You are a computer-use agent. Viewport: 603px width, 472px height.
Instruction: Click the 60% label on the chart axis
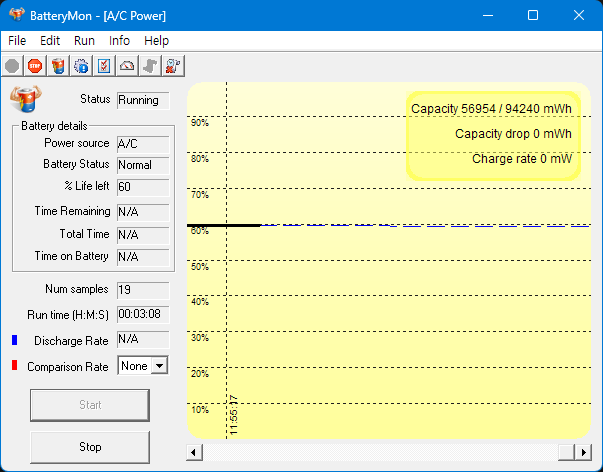pyautogui.click(x=200, y=231)
